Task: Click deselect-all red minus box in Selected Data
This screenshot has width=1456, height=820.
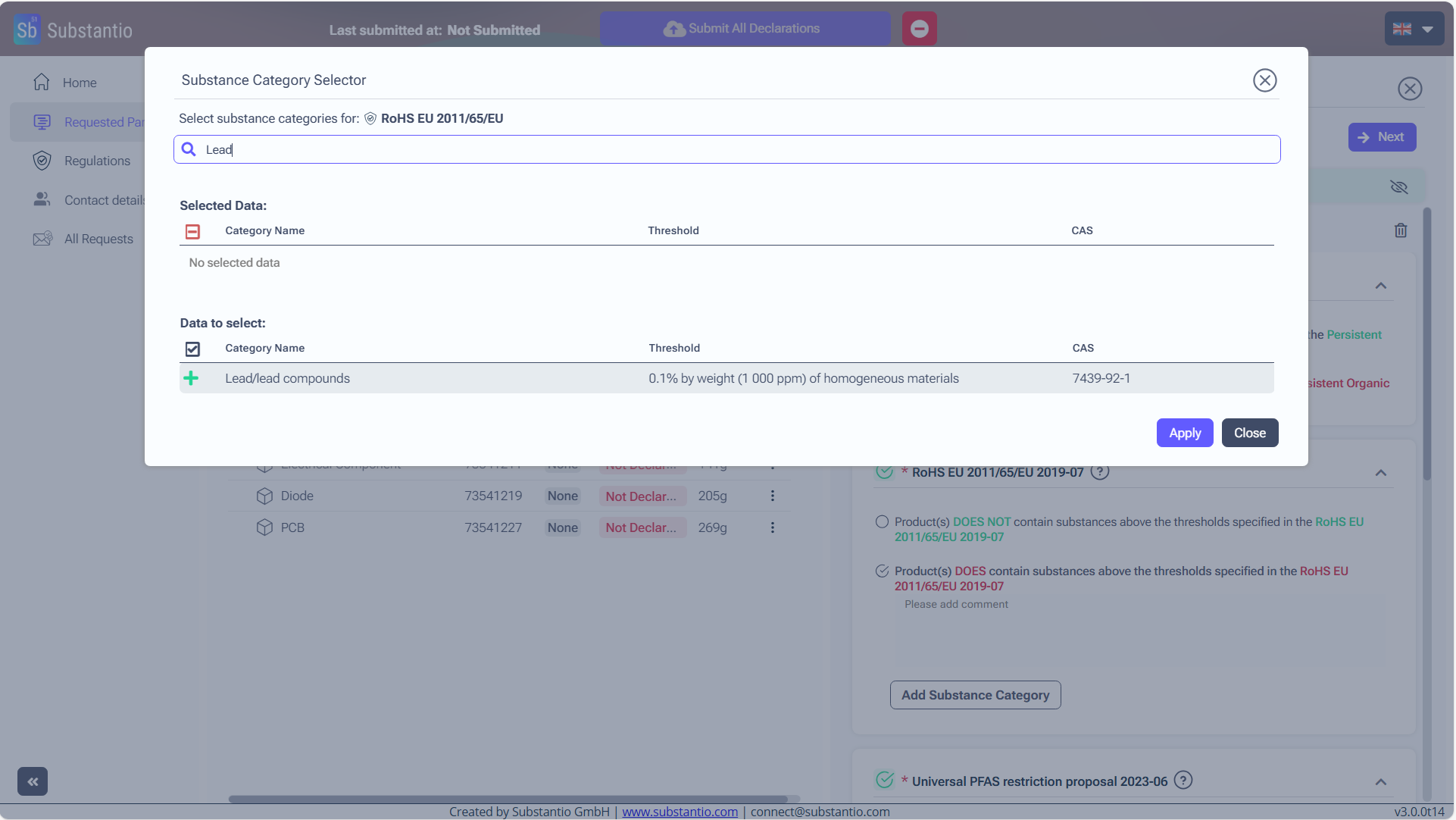Action: pyautogui.click(x=192, y=231)
